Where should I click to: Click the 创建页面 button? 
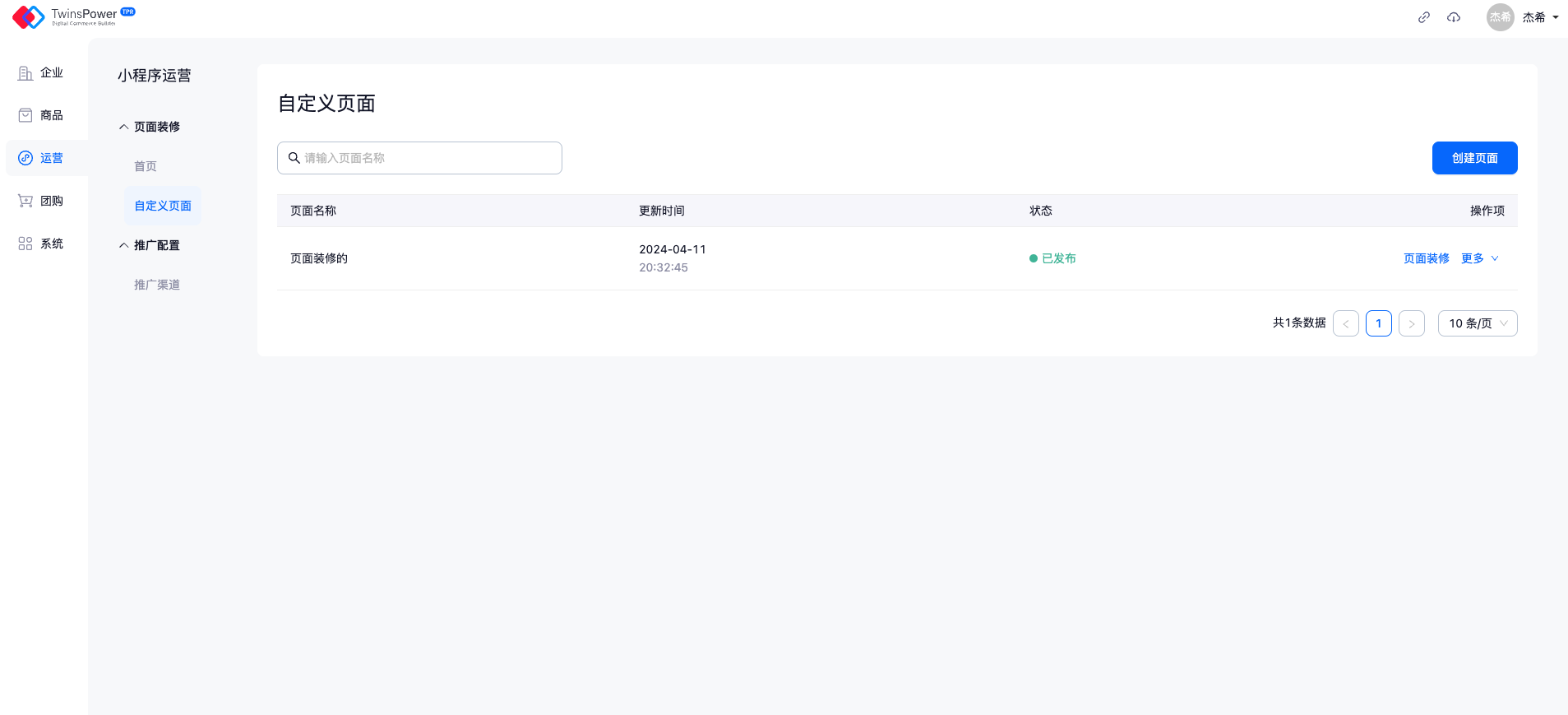click(1474, 158)
